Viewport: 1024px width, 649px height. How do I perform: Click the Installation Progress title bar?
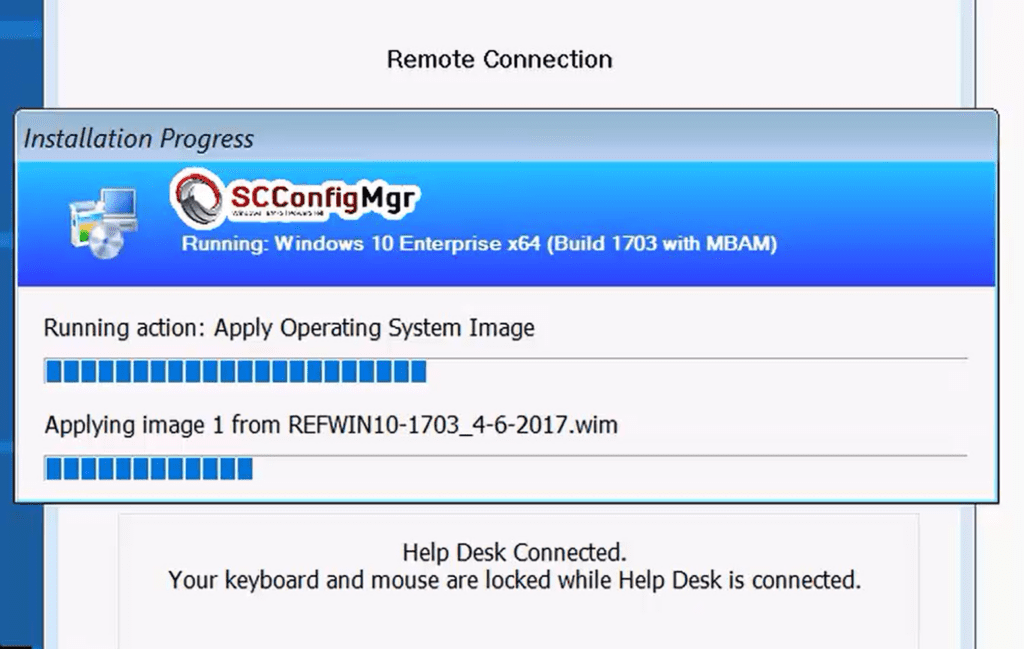[x=506, y=138]
